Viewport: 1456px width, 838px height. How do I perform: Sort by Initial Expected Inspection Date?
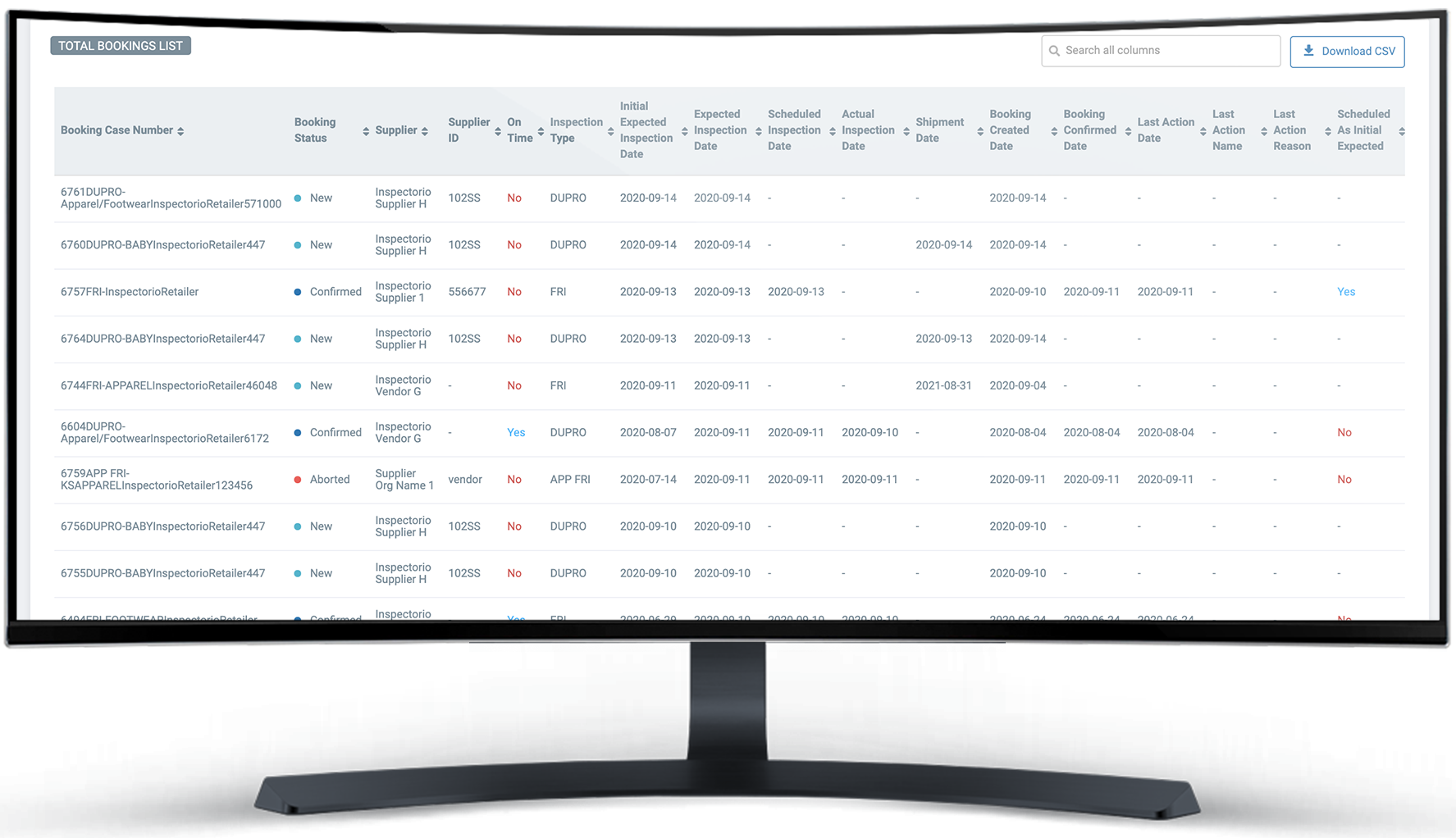pos(685,131)
